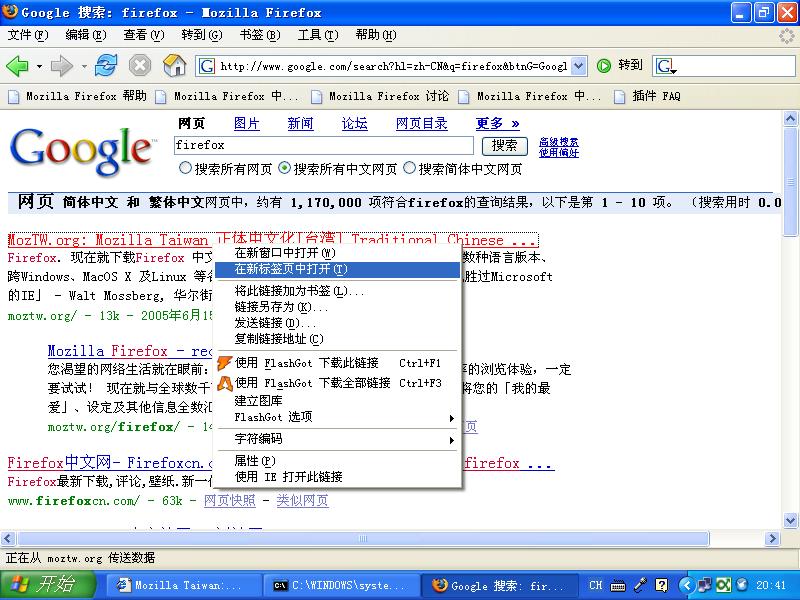Click the Forward arrow navigation button

pos(62,66)
